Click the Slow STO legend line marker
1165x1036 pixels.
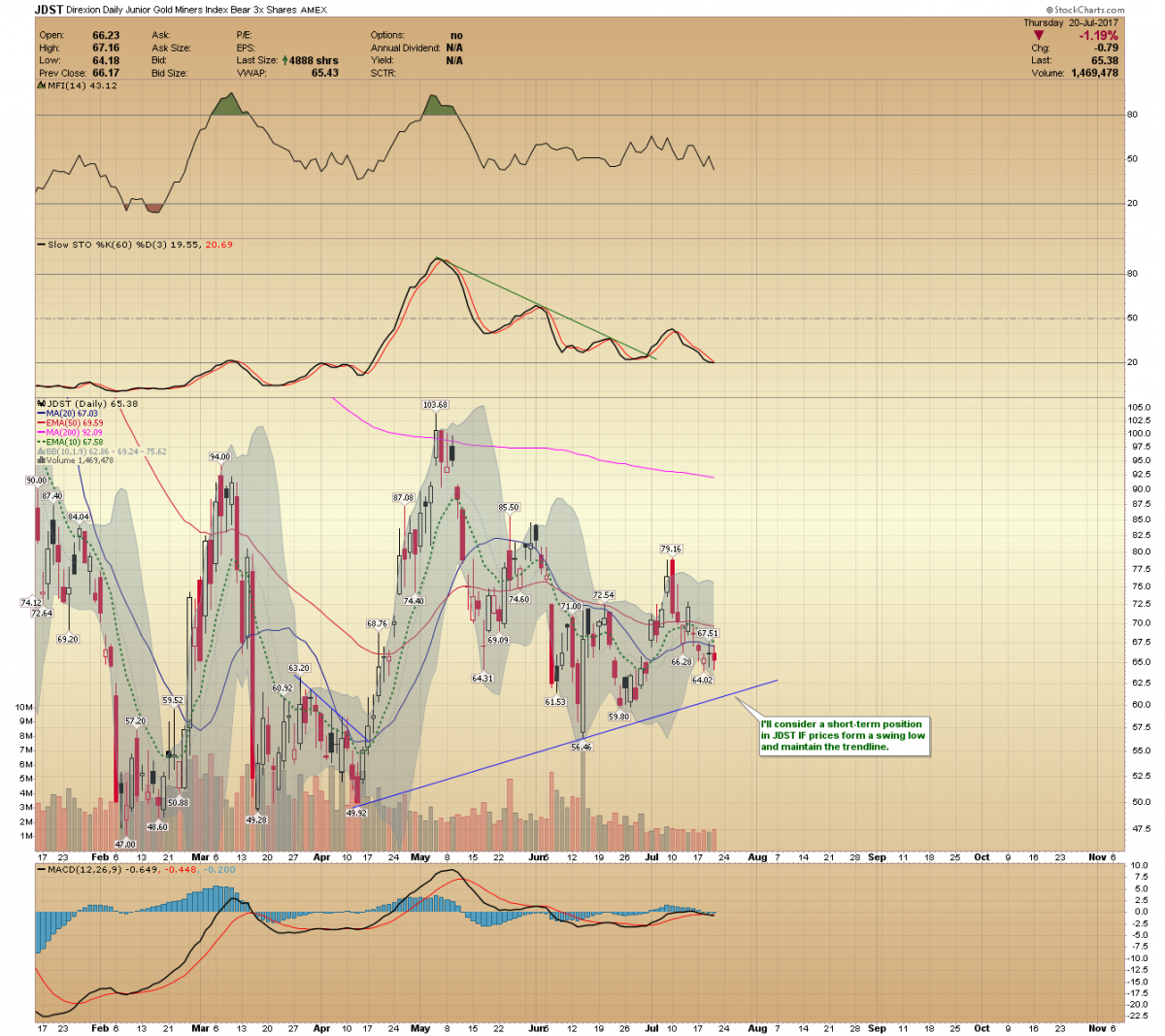(x=41, y=245)
